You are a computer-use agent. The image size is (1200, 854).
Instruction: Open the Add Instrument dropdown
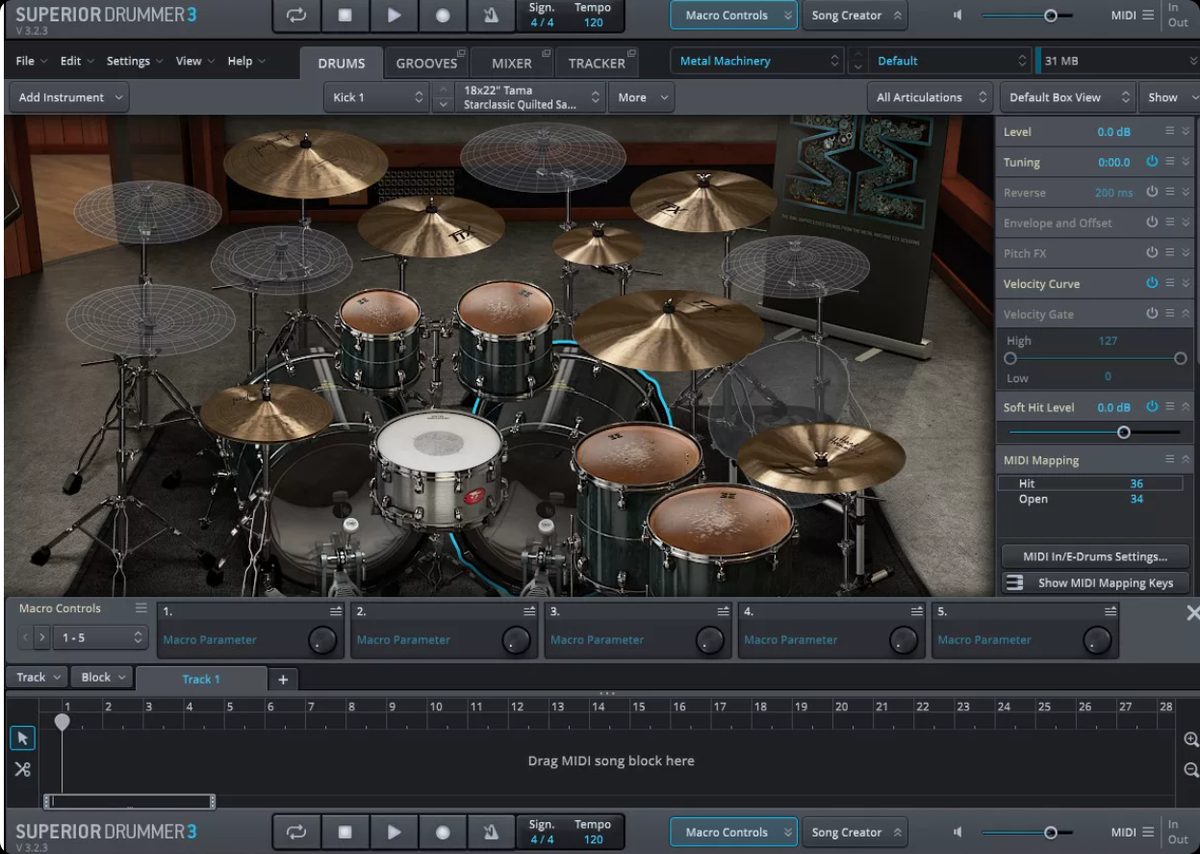(69, 97)
